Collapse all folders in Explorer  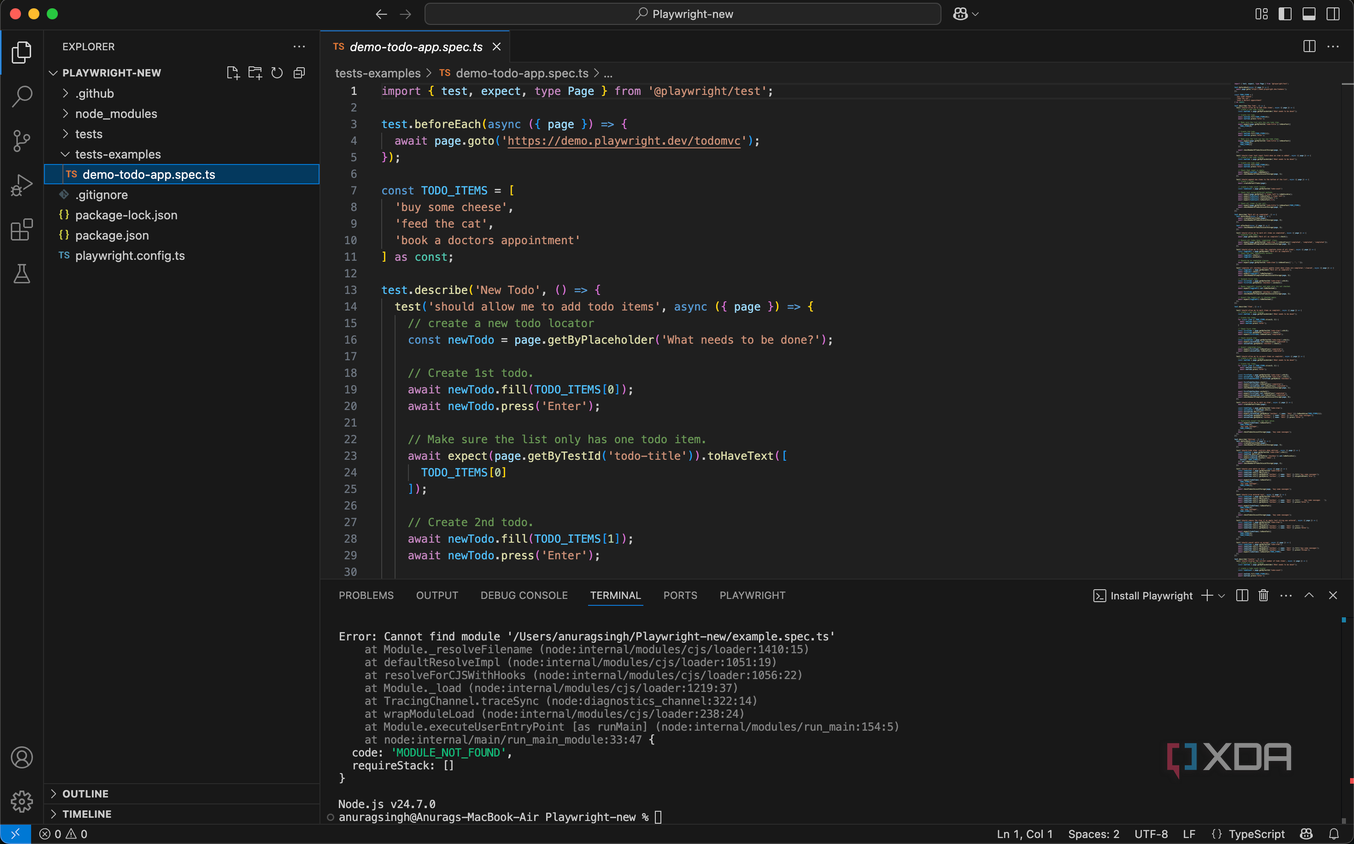click(299, 73)
